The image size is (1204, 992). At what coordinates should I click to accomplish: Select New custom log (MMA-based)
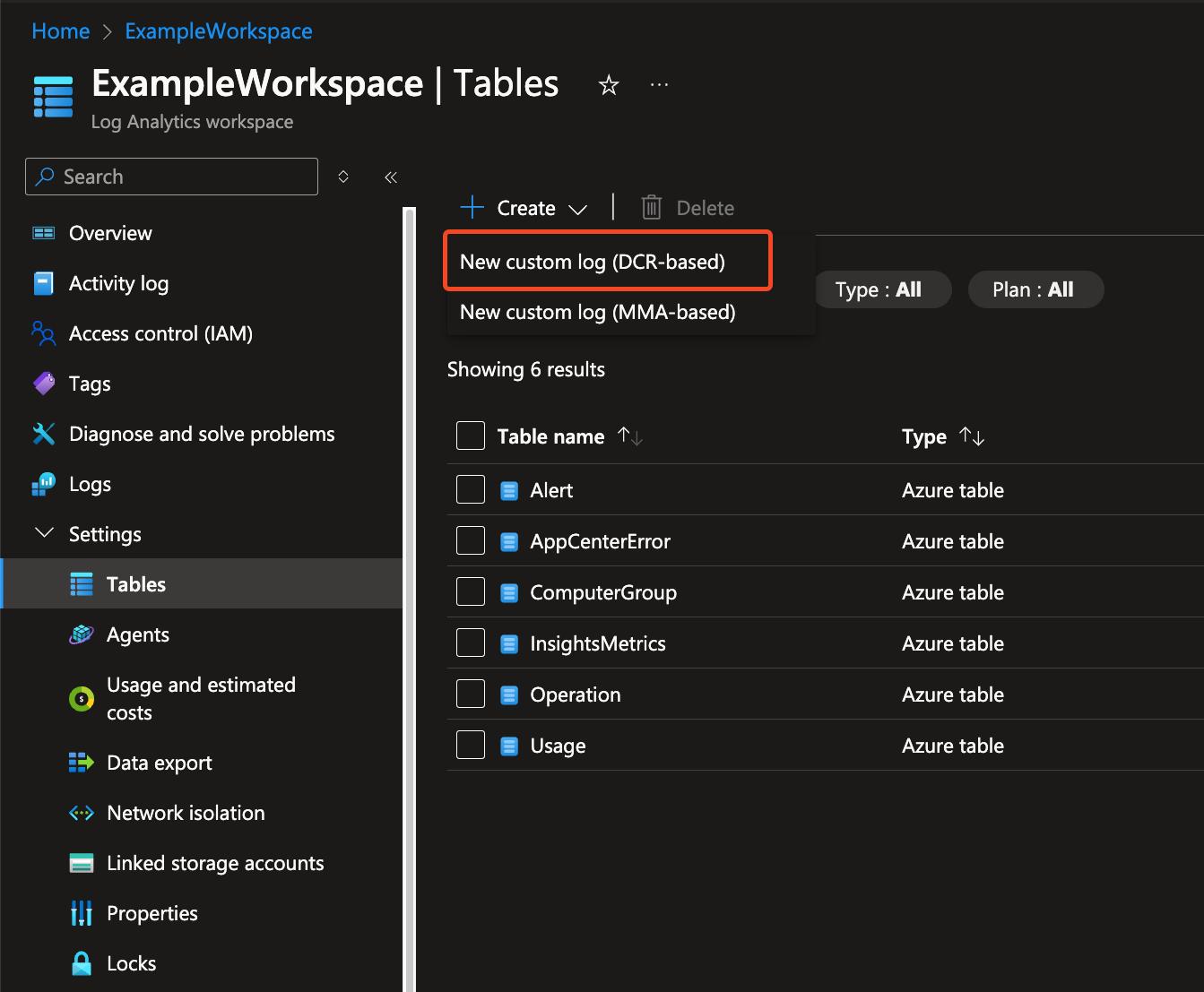(x=598, y=312)
